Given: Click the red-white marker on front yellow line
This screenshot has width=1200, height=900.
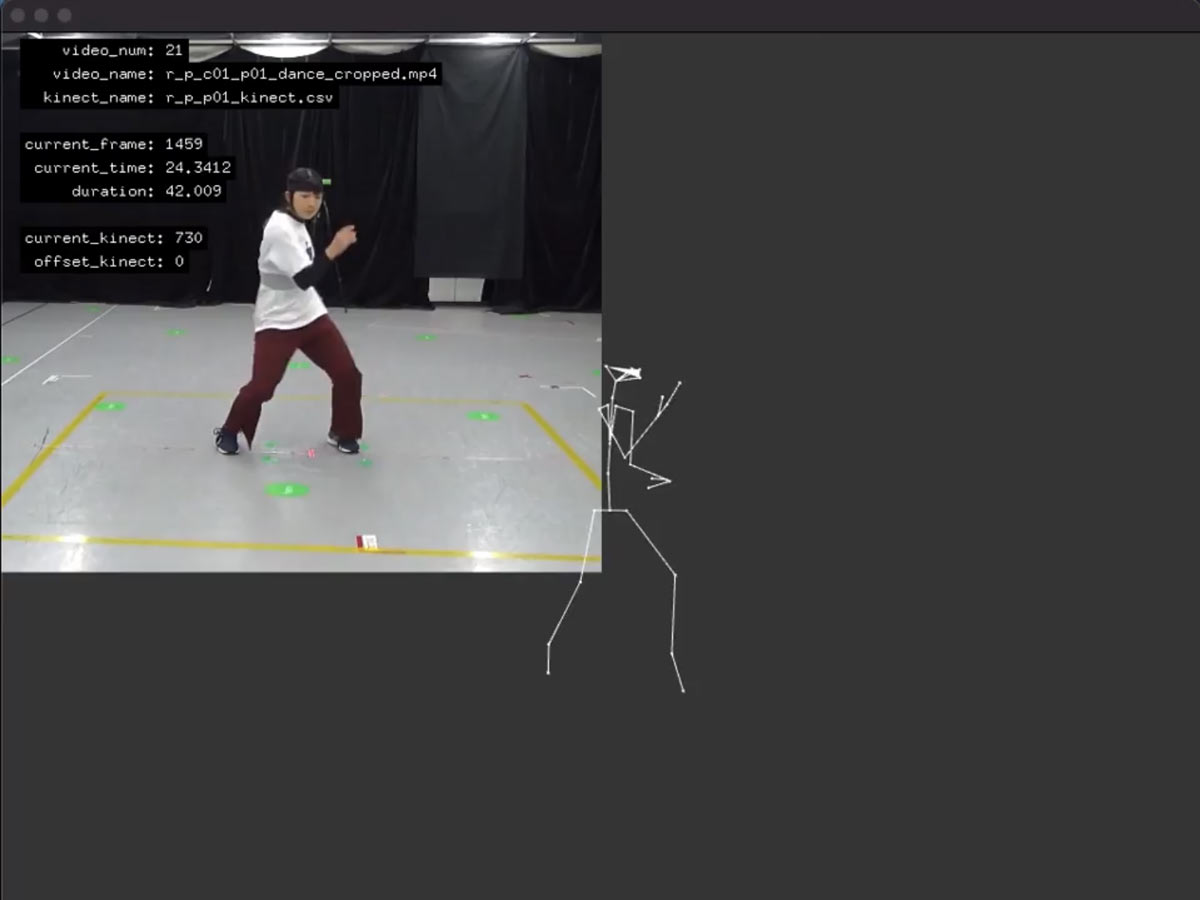Looking at the screenshot, I should (367, 542).
